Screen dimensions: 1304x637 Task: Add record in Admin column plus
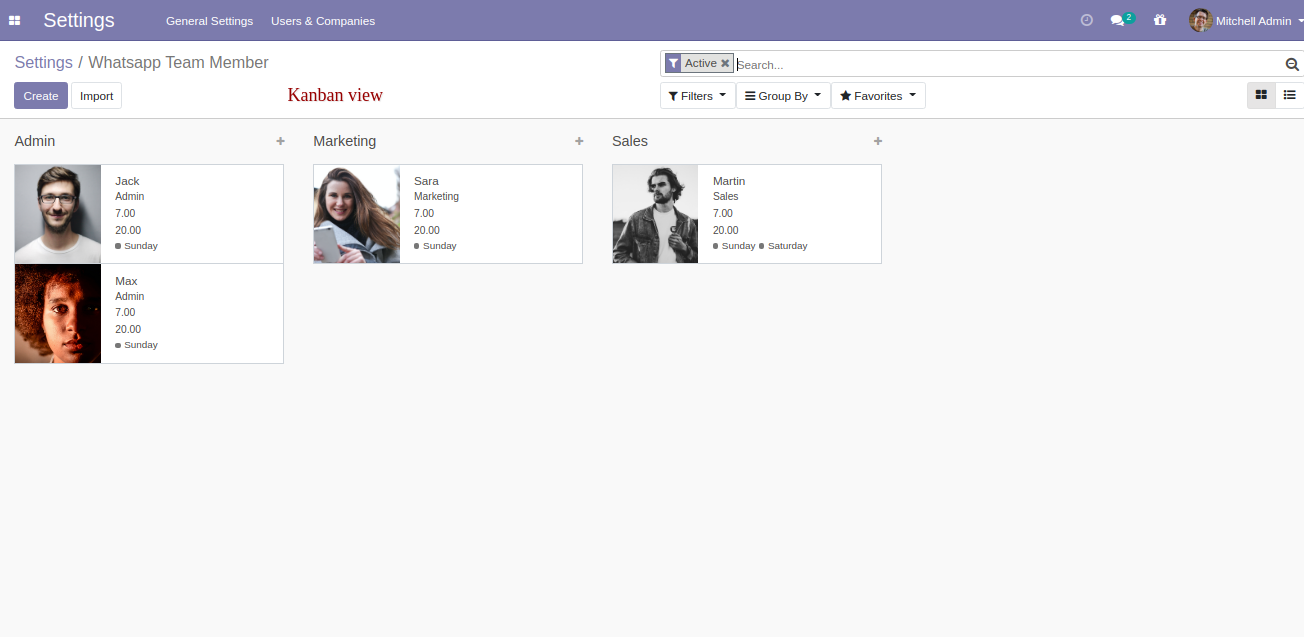tap(280, 141)
